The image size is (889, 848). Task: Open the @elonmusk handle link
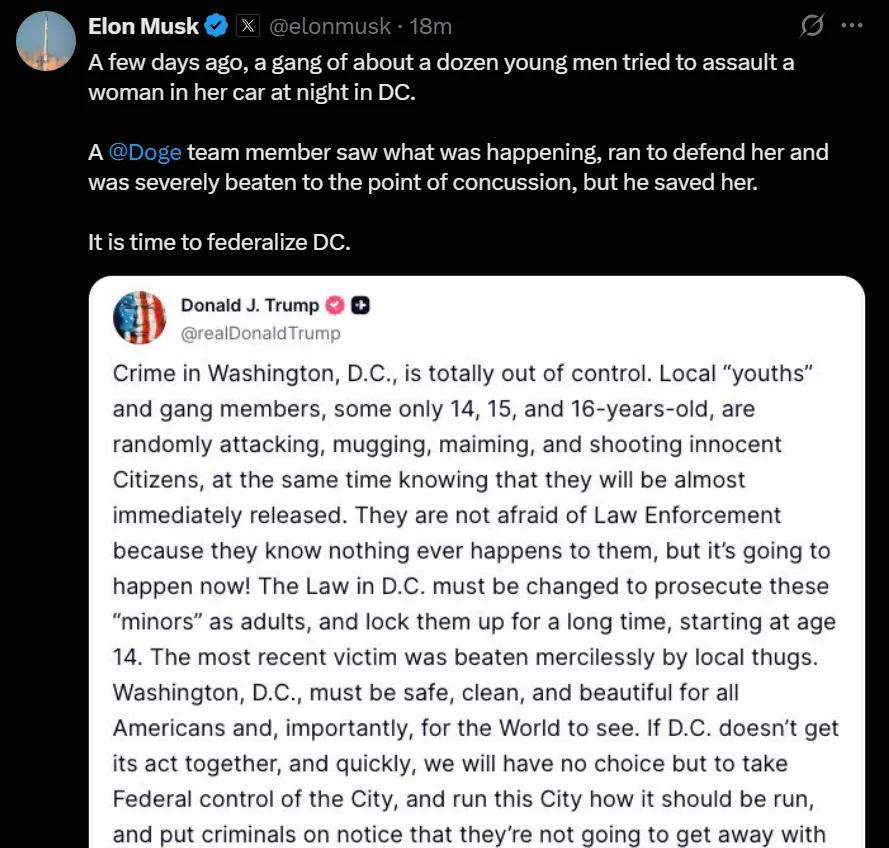[330, 26]
